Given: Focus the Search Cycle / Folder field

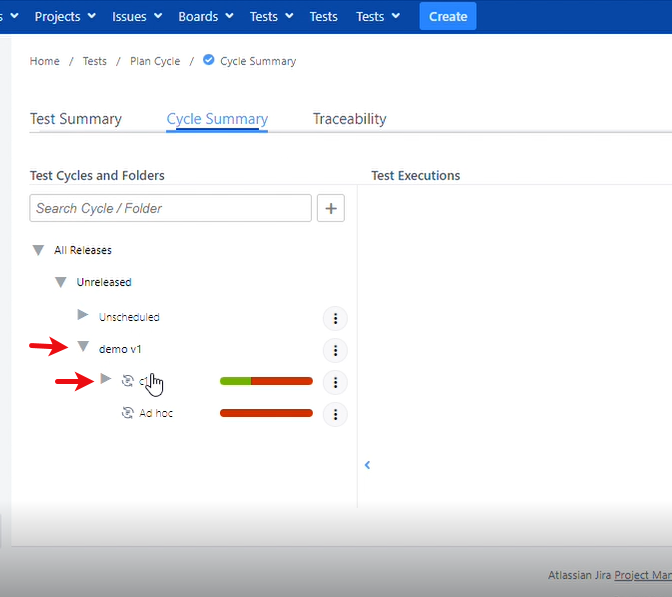Looking at the screenshot, I should coord(170,208).
